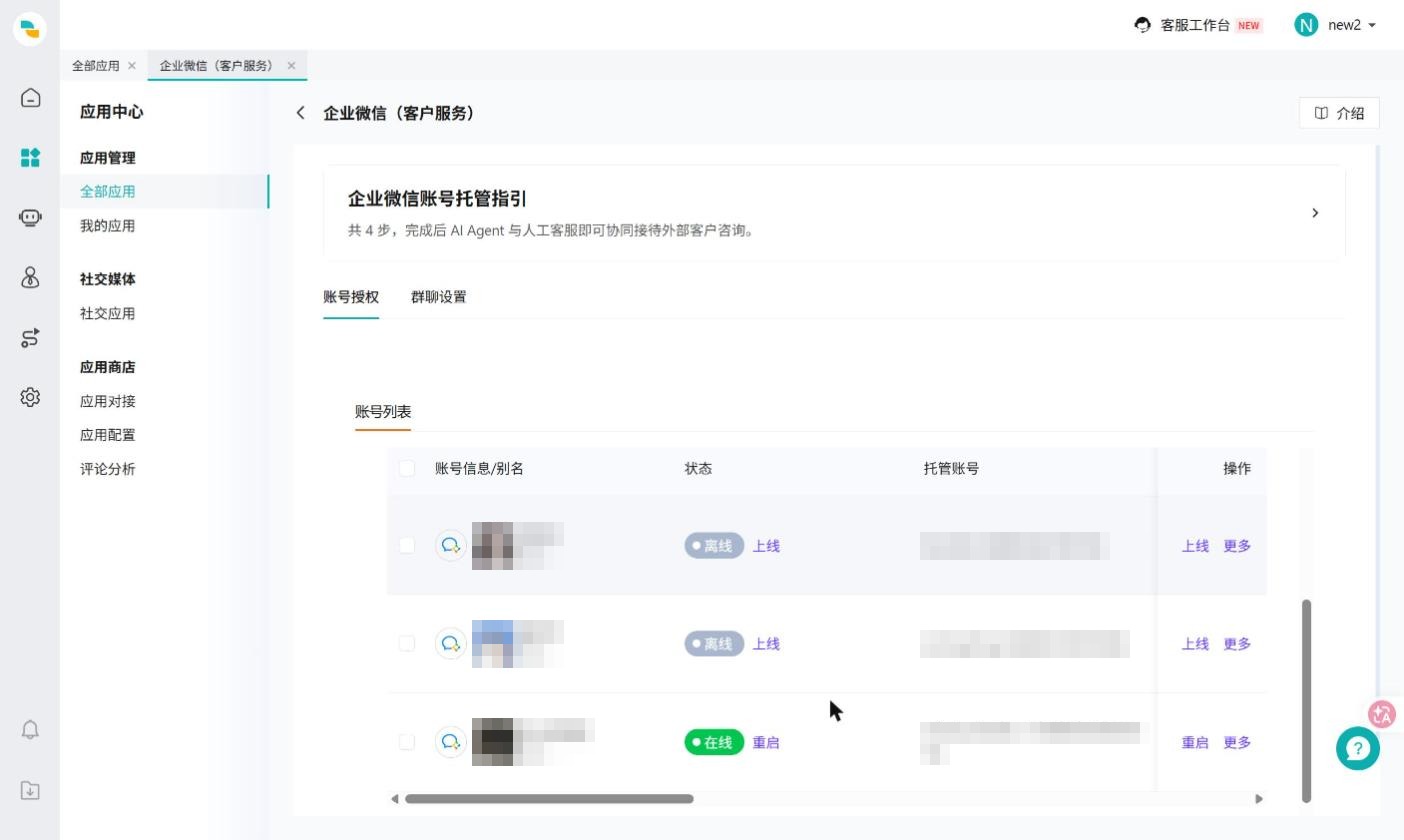Open the help question mark bubble
This screenshot has width=1404, height=840.
click(x=1358, y=748)
